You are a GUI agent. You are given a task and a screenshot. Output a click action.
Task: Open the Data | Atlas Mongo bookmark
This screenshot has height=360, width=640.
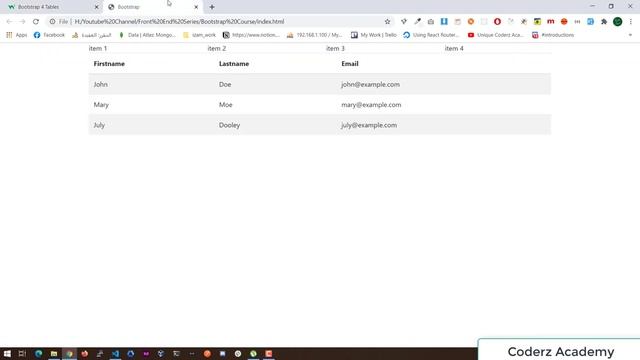147,35
